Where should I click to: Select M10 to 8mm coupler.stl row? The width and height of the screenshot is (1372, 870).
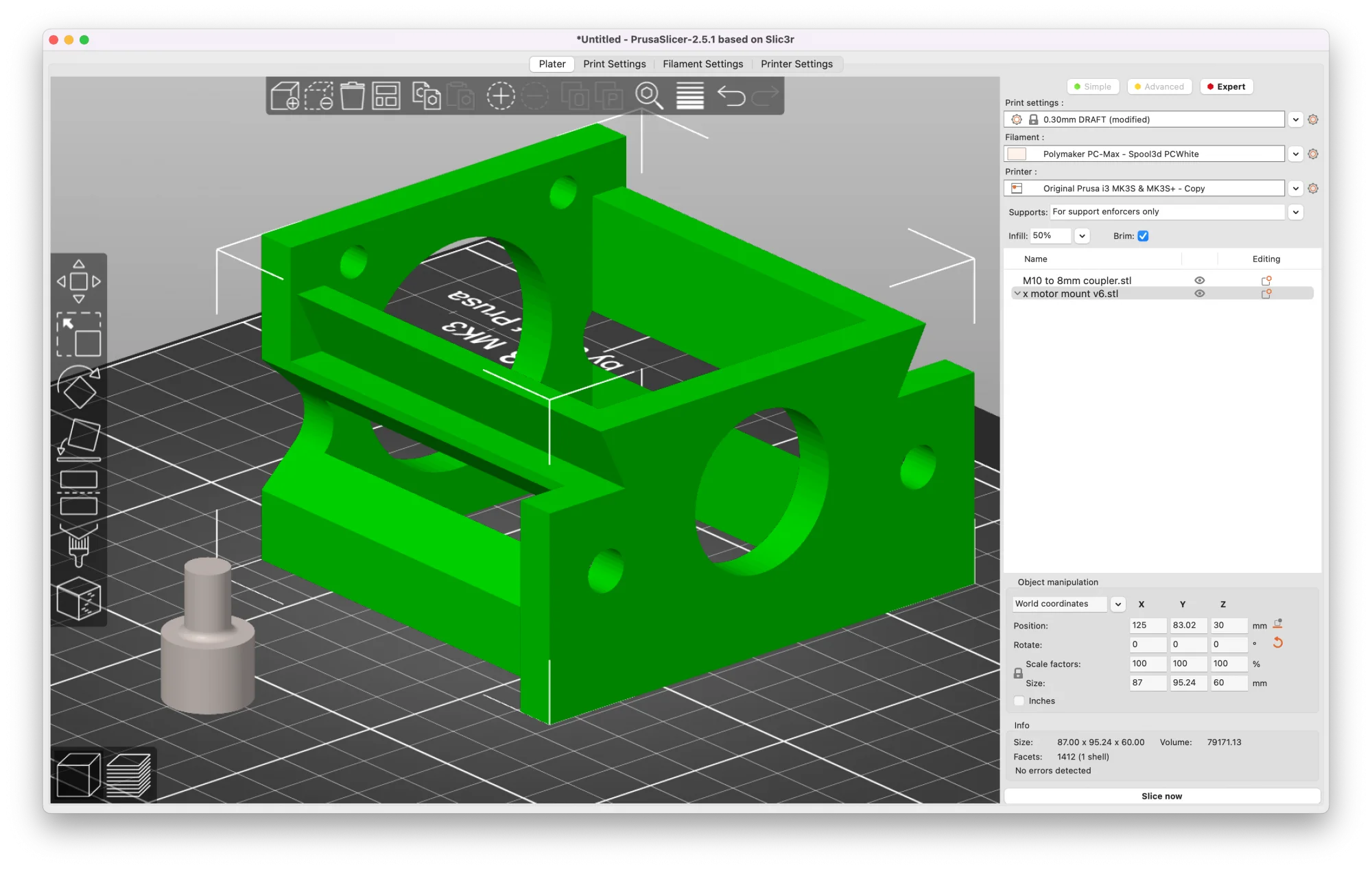point(1162,281)
